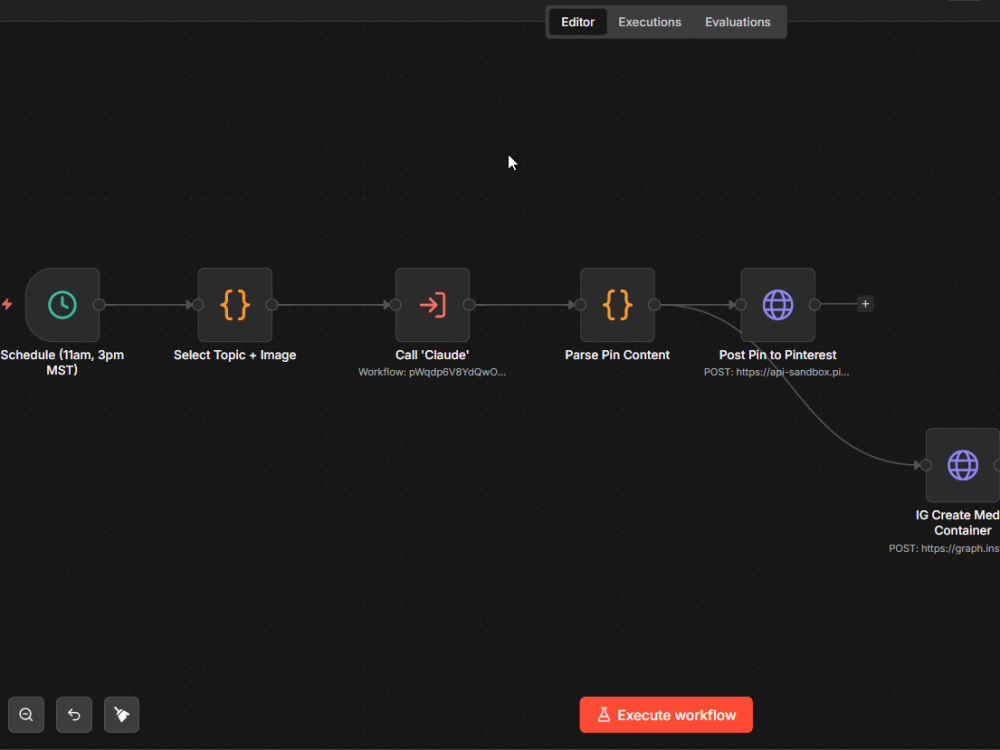
Task: Select the connection between Schedule and Select Topic
Action: click(x=148, y=305)
